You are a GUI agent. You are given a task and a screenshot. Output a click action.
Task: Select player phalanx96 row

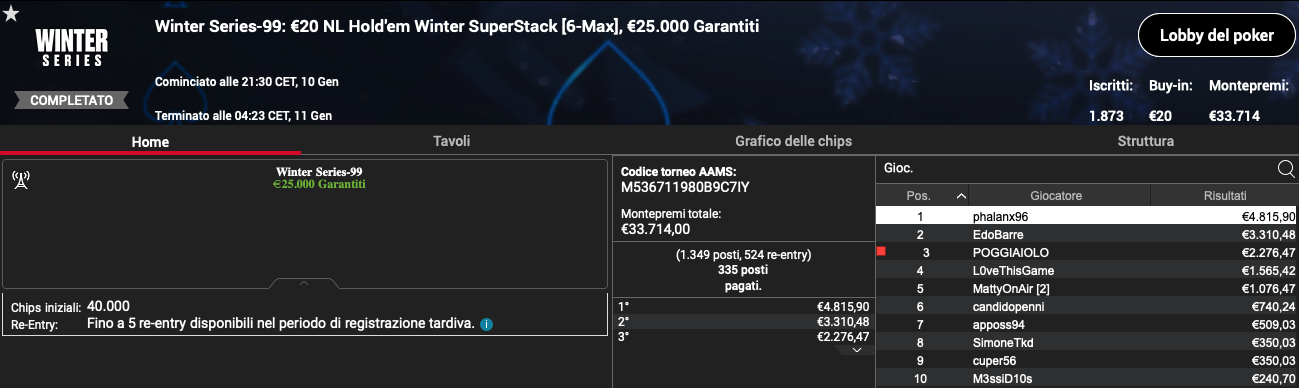pyautogui.click(x=1087, y=216)
